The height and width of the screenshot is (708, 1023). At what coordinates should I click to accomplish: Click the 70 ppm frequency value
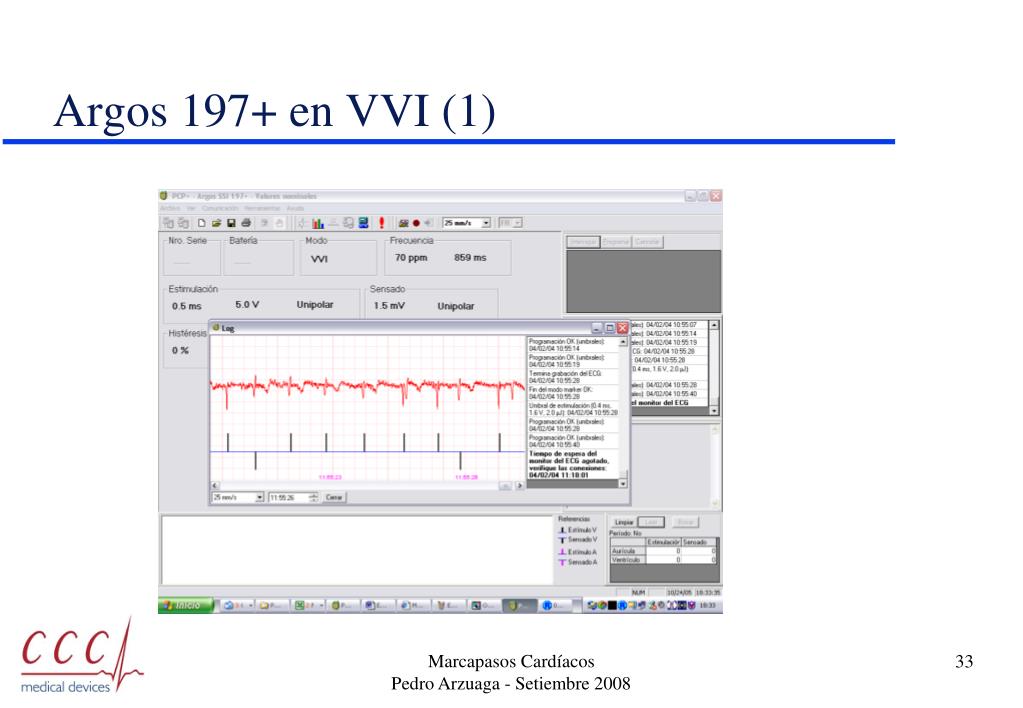point(411,258)
